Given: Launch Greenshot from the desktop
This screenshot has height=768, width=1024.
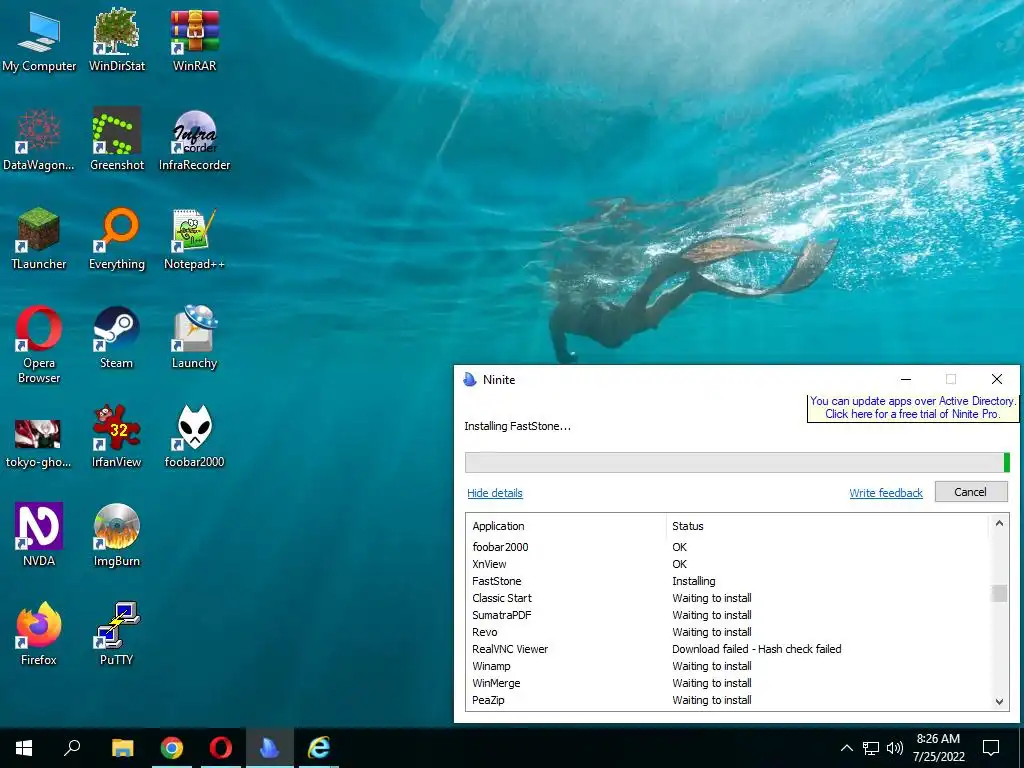Looking at the screenshot, I should (116, 140).
